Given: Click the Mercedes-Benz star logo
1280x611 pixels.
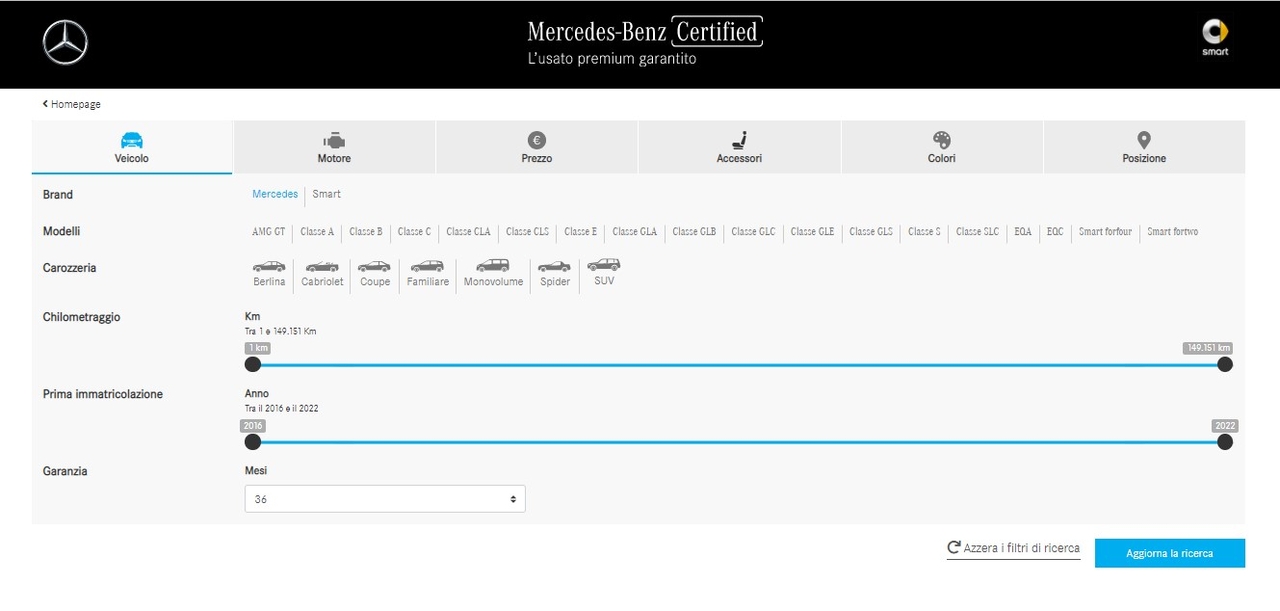Looking at the screenshot, I should [x=65, y=43].
